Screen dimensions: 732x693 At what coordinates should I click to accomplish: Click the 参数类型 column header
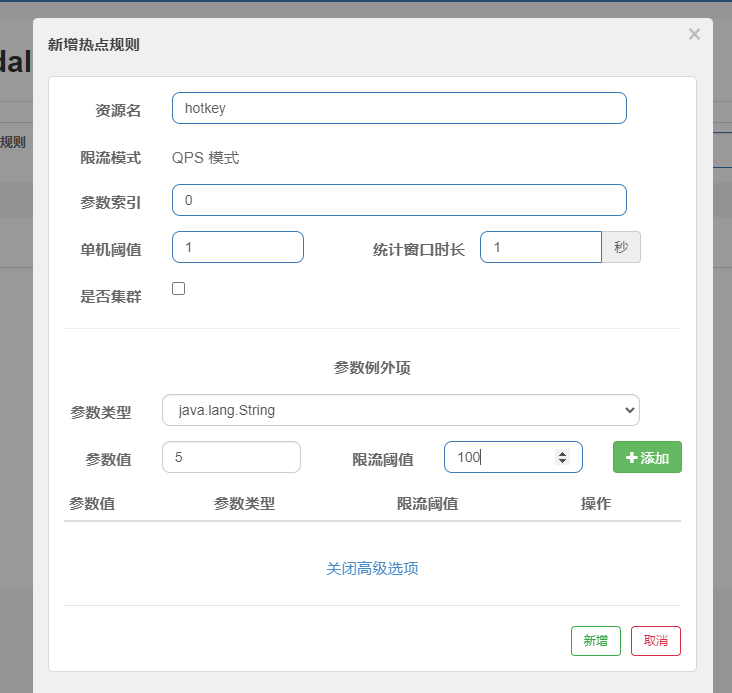(244, 503)
